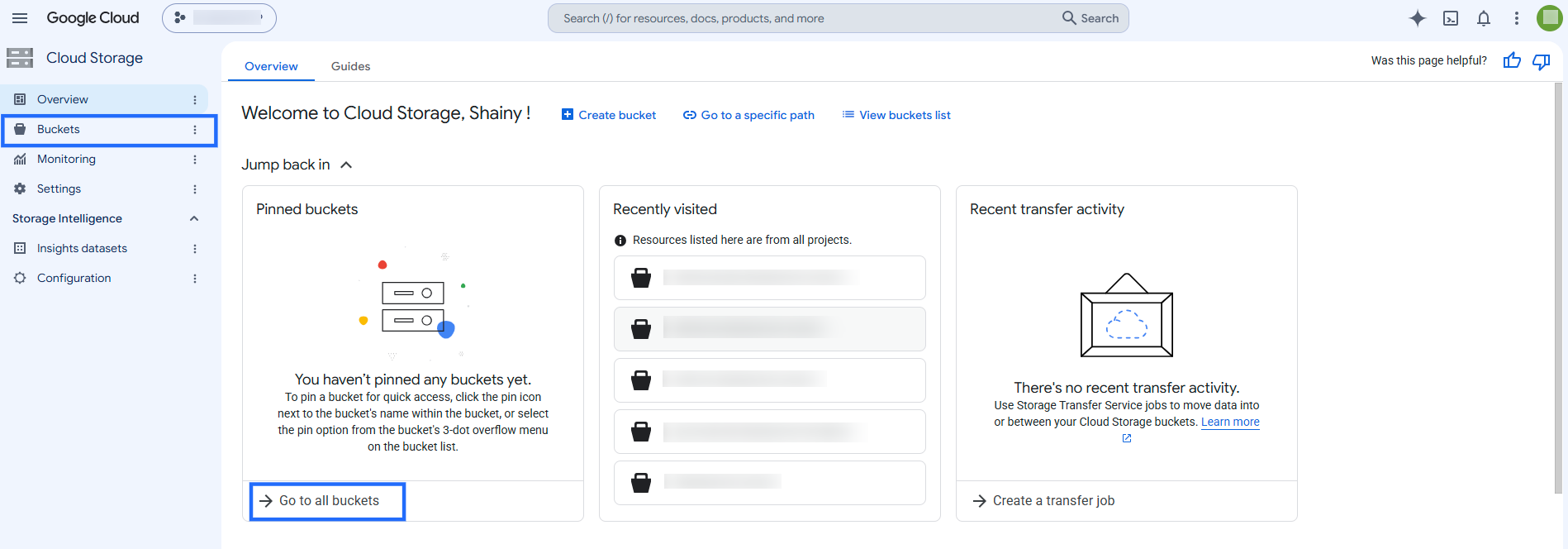
Task: Collapse the Storage Intelligence section
Action: 194,218
